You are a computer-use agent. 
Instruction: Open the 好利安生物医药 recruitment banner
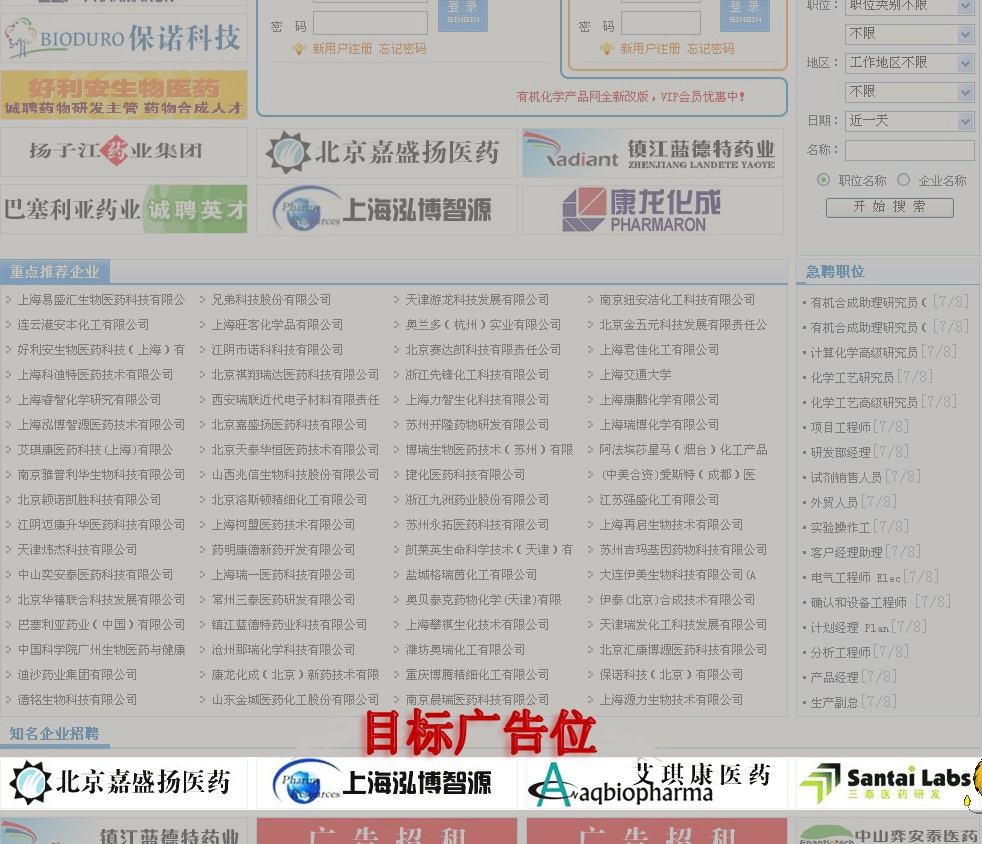click(x=124, y=95)
